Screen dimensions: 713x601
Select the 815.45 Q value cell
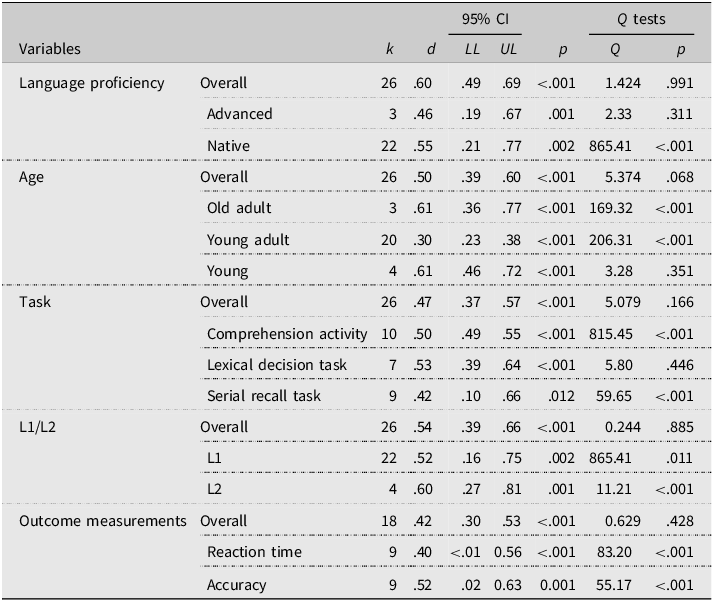pyautogui.click(x=610, y=334)
